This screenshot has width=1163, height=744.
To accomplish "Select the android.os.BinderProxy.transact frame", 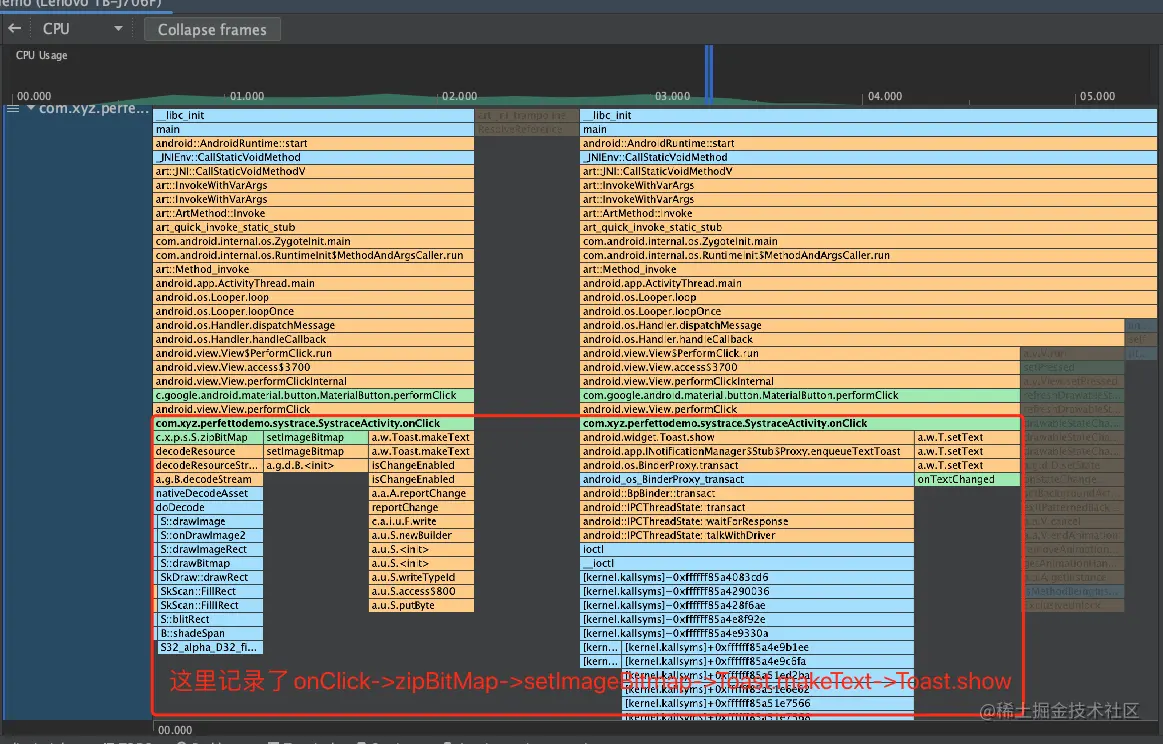I will pos(747,466).
